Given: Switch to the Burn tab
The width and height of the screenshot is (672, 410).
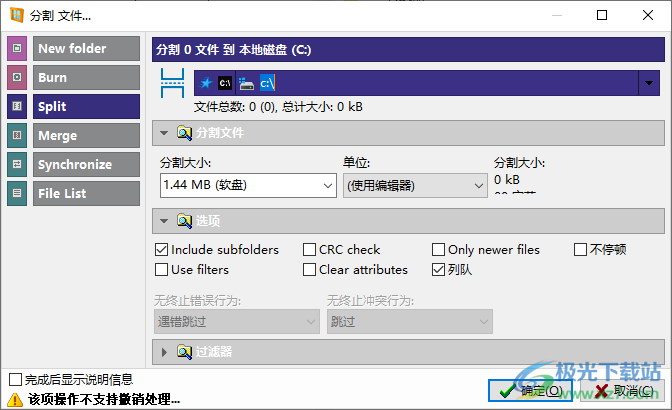Looking at the screenshot, I should click(86, 78).
